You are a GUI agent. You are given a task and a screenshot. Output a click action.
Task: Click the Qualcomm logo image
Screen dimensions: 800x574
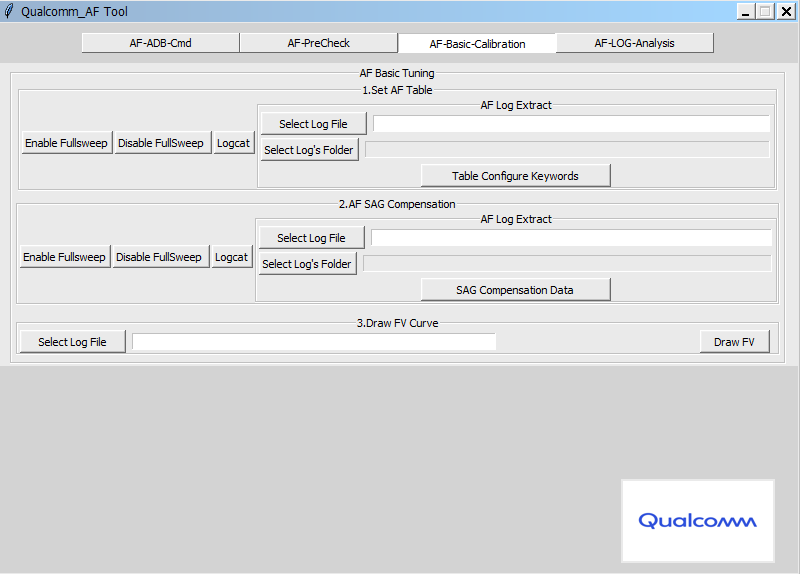(x=697, y=520)
